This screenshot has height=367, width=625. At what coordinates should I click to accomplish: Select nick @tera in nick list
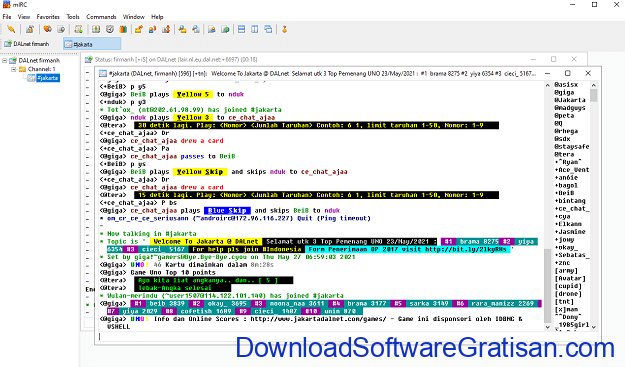[x=564, y=154]
